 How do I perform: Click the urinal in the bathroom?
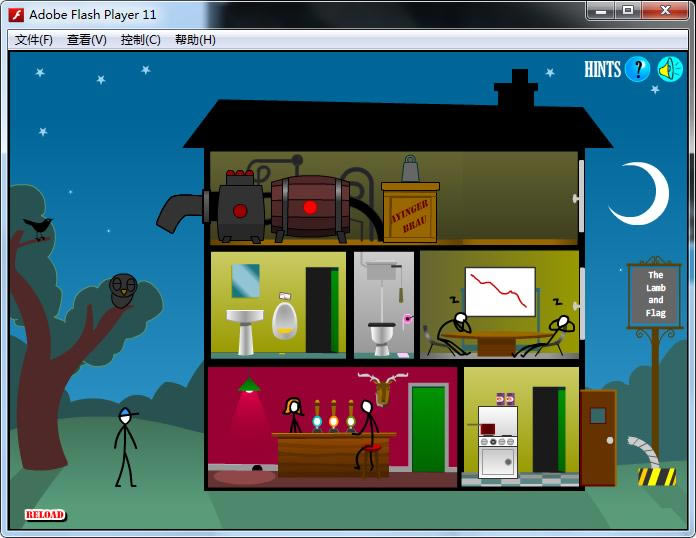[284, 320]
